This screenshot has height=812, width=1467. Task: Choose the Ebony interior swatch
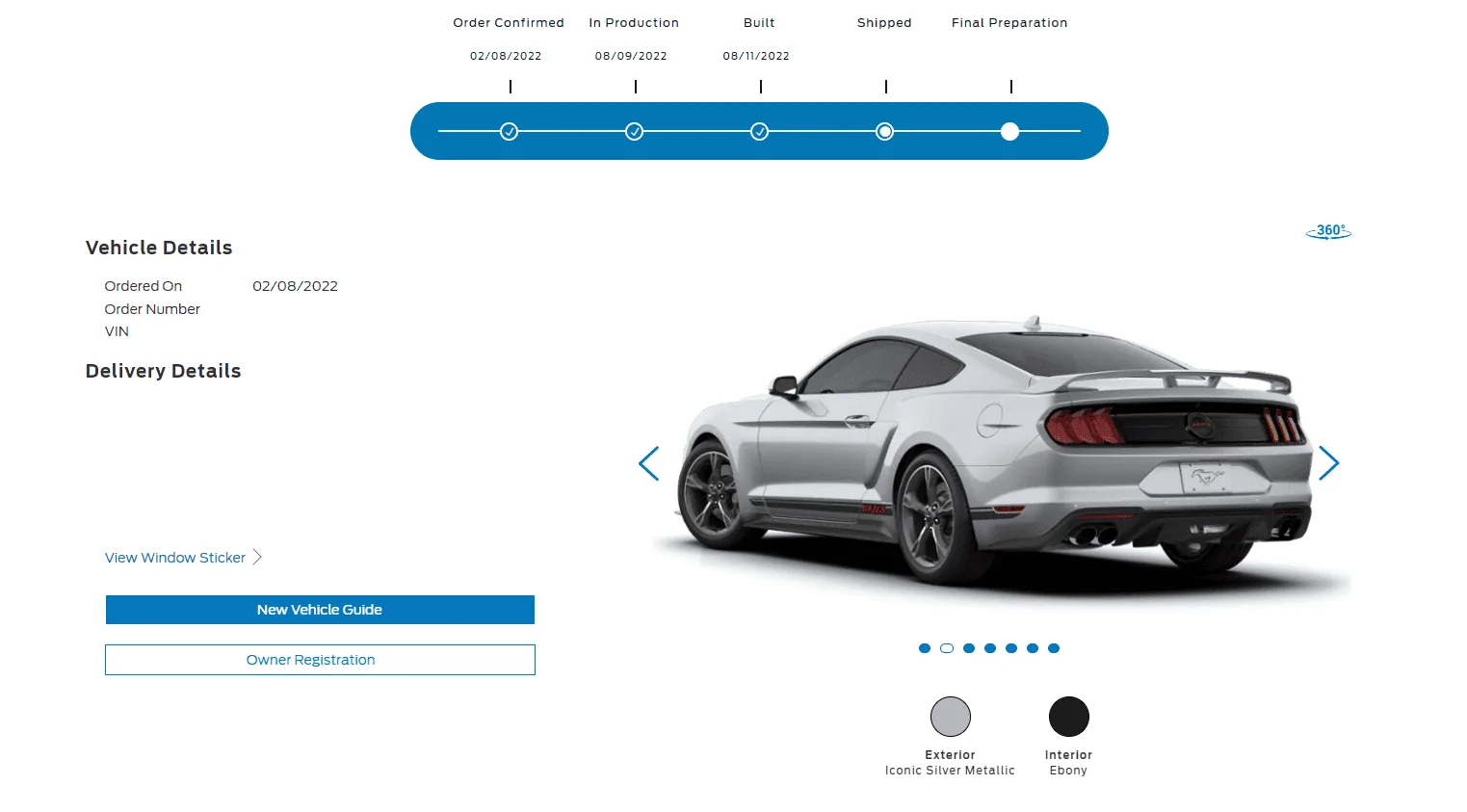click(x=1069, y=717)
